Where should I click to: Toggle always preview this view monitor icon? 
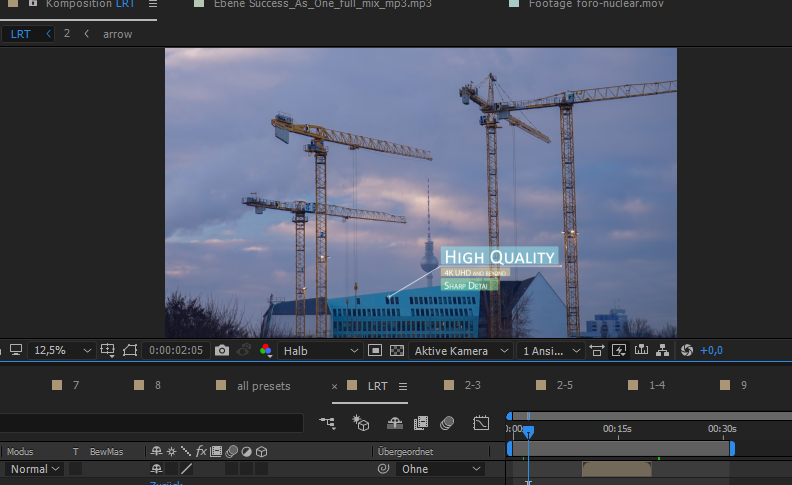(16, 350)
